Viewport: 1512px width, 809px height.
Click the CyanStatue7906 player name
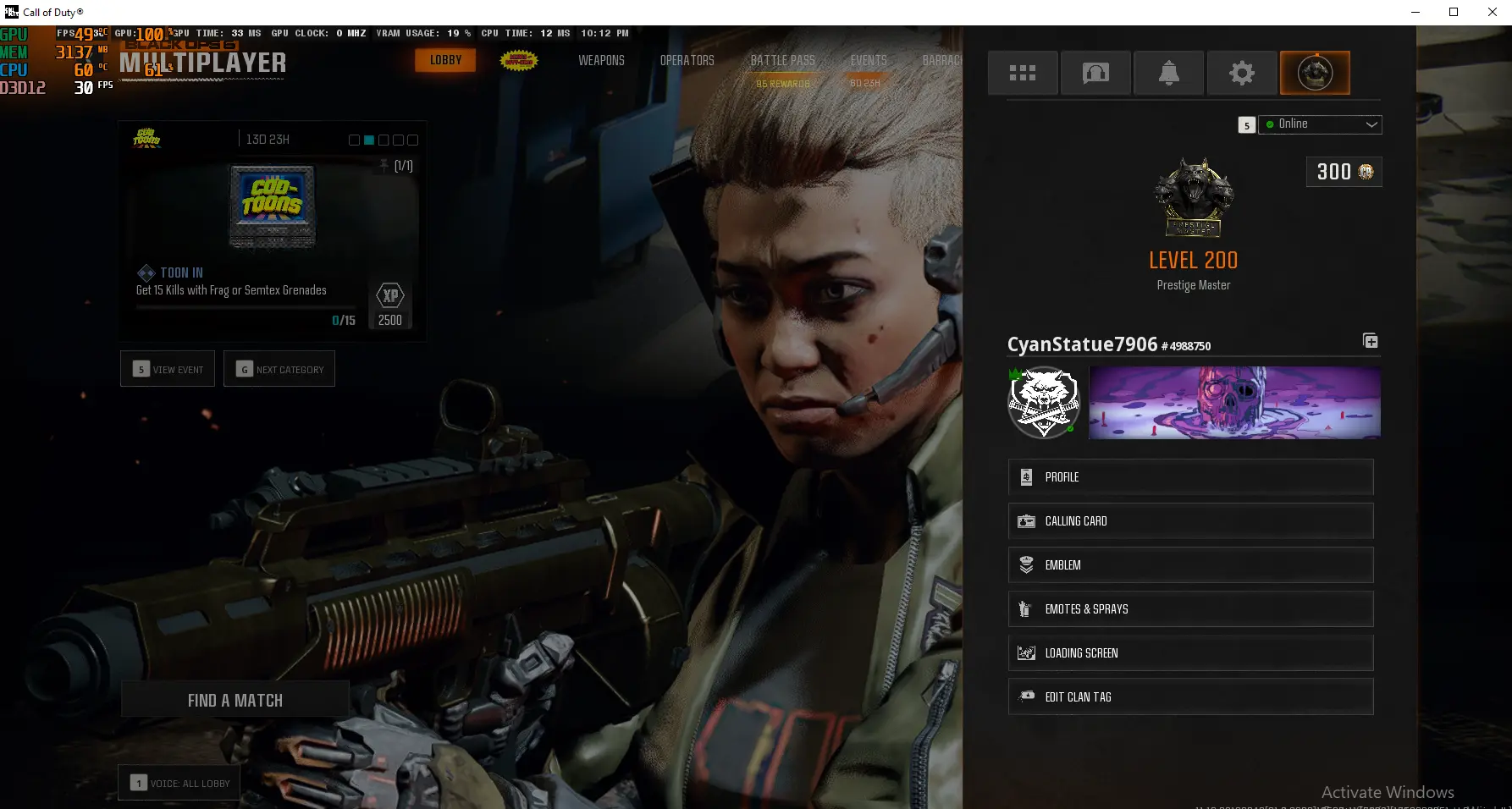tap(1082, 344)
